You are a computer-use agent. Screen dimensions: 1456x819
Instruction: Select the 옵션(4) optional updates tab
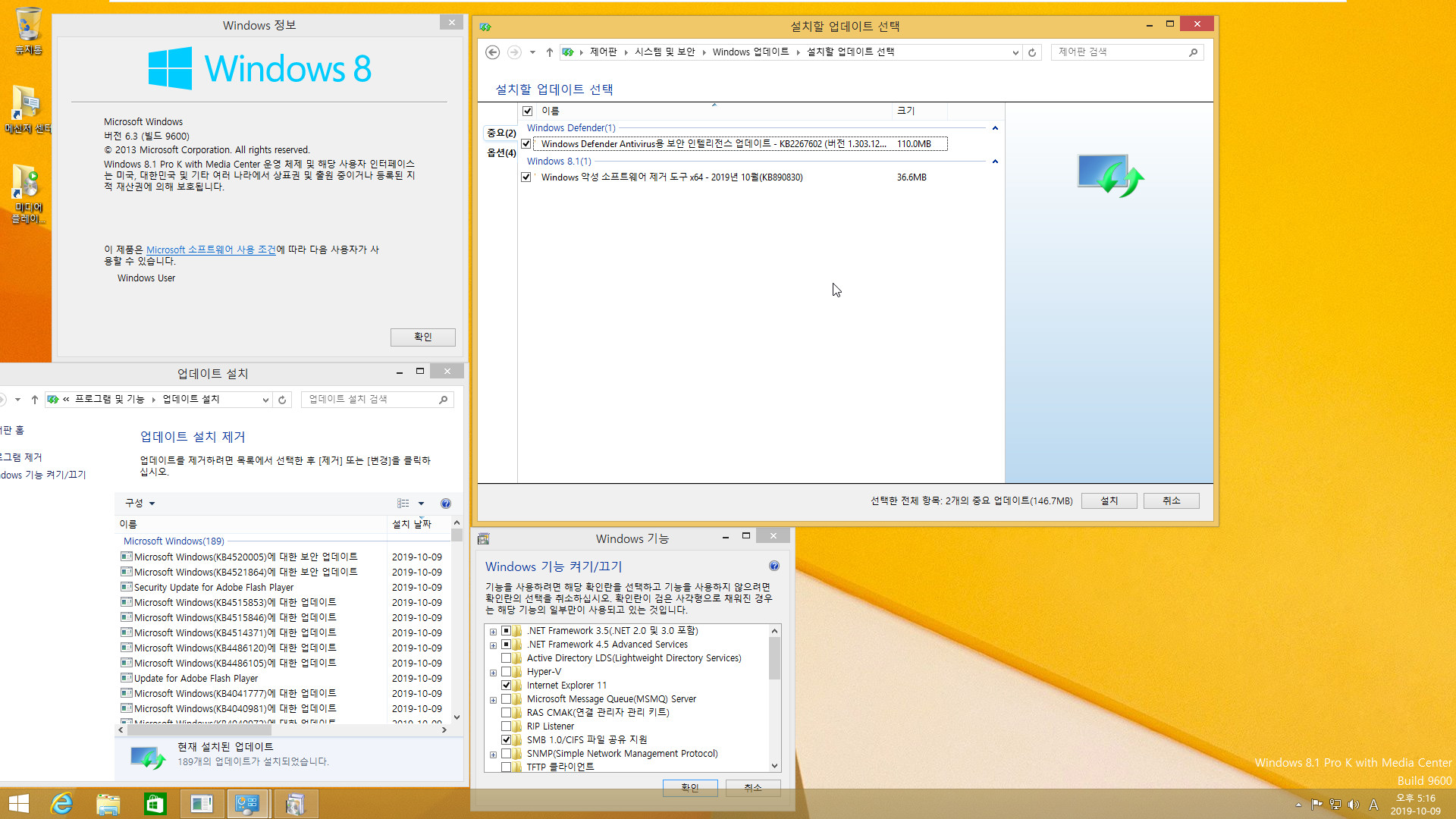click(x=500, y=152)
